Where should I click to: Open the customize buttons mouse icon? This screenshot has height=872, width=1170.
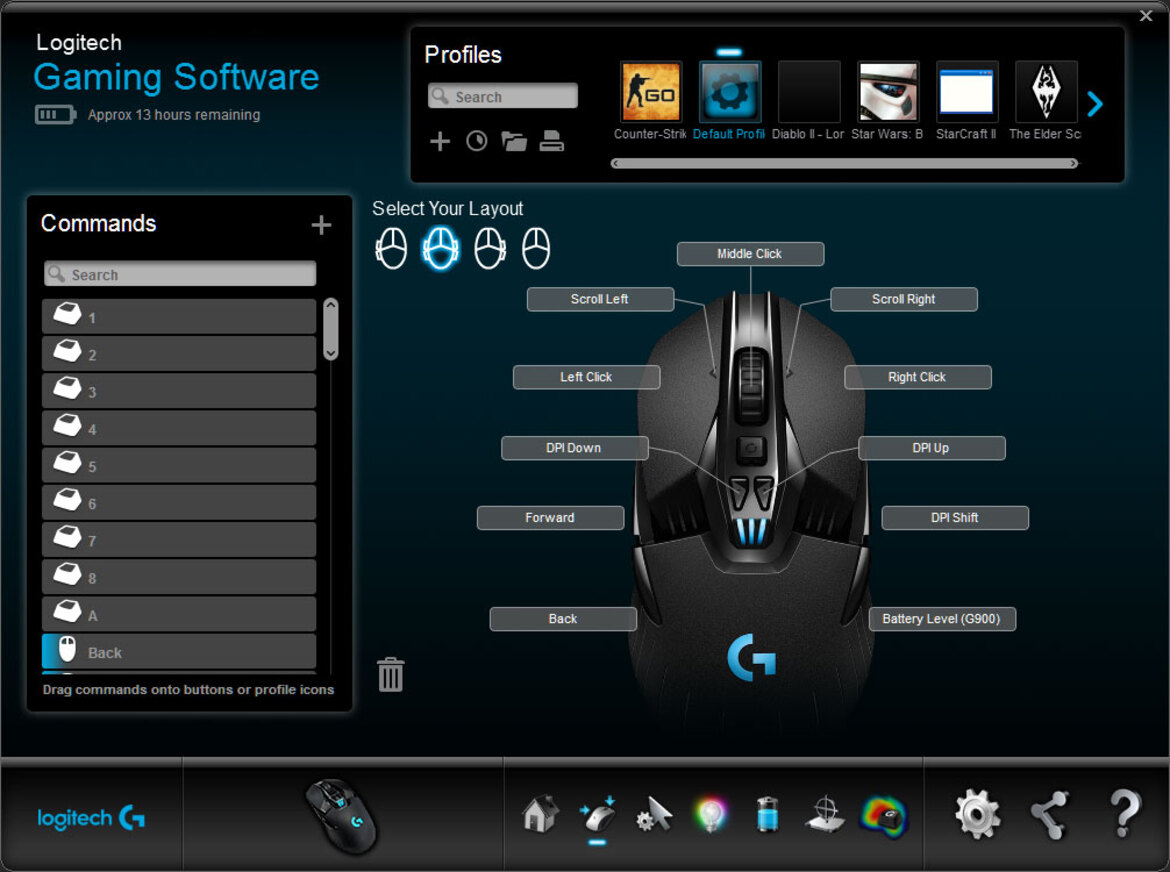pos(598,814)
